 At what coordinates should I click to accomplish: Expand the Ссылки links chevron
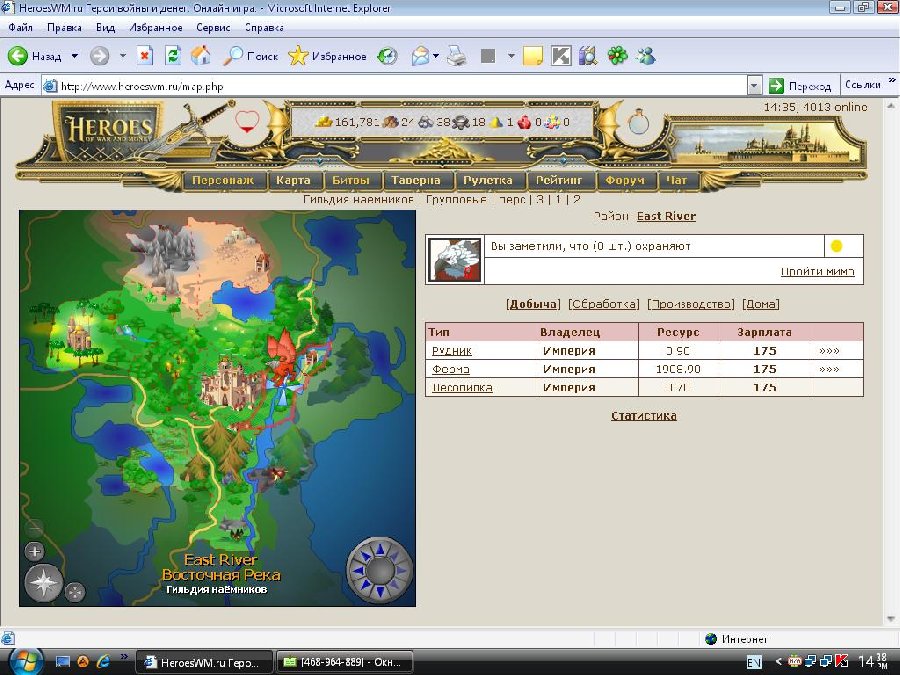pyautogui.click(x=892, y=81)
